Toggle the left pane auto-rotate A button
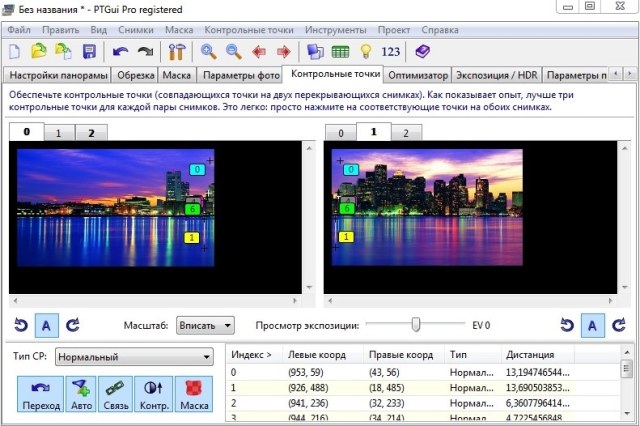 click(46, 325)
